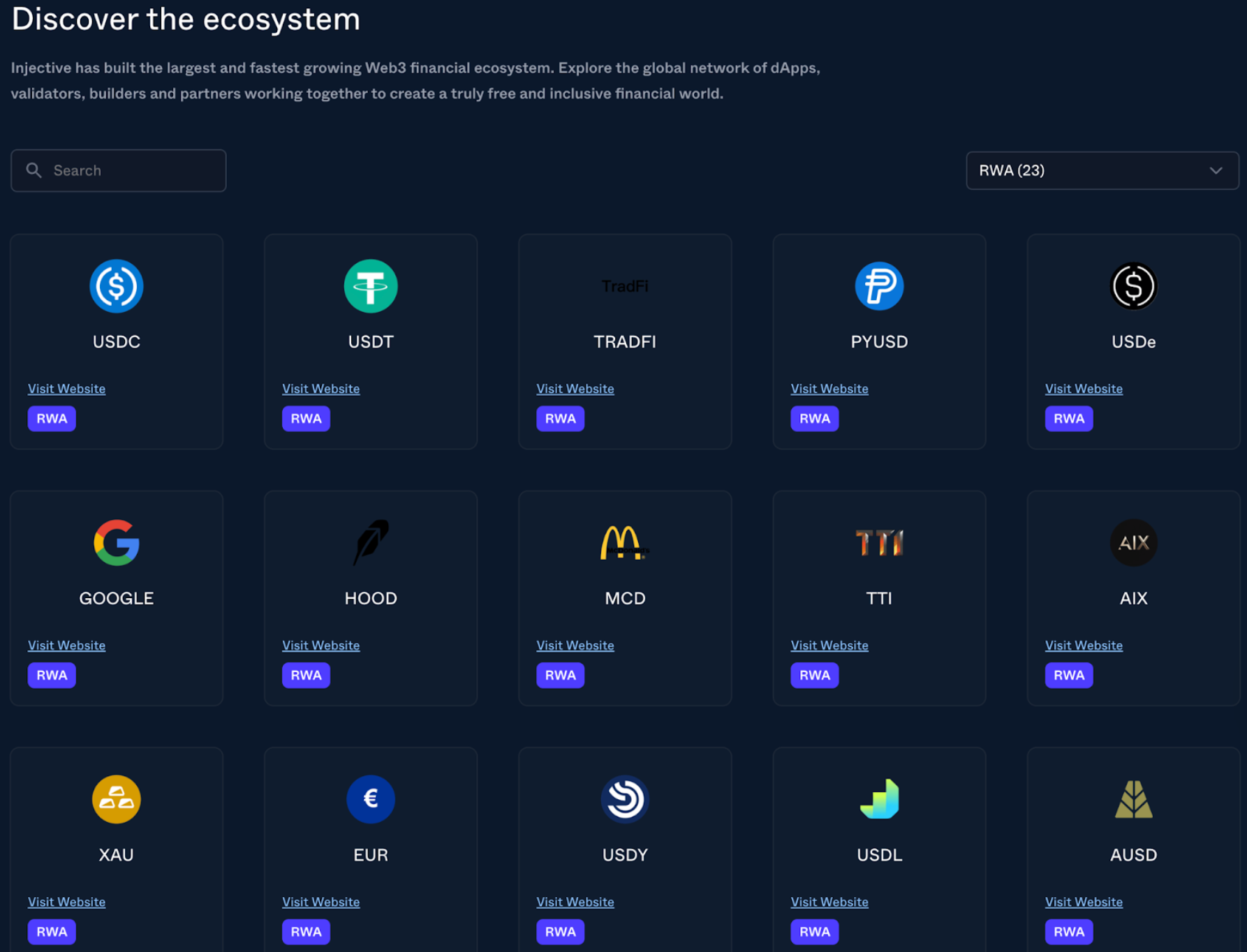1247x952 pixels.
Task: Click the RWA tag on PYUSD card
Action: (814, 419)
